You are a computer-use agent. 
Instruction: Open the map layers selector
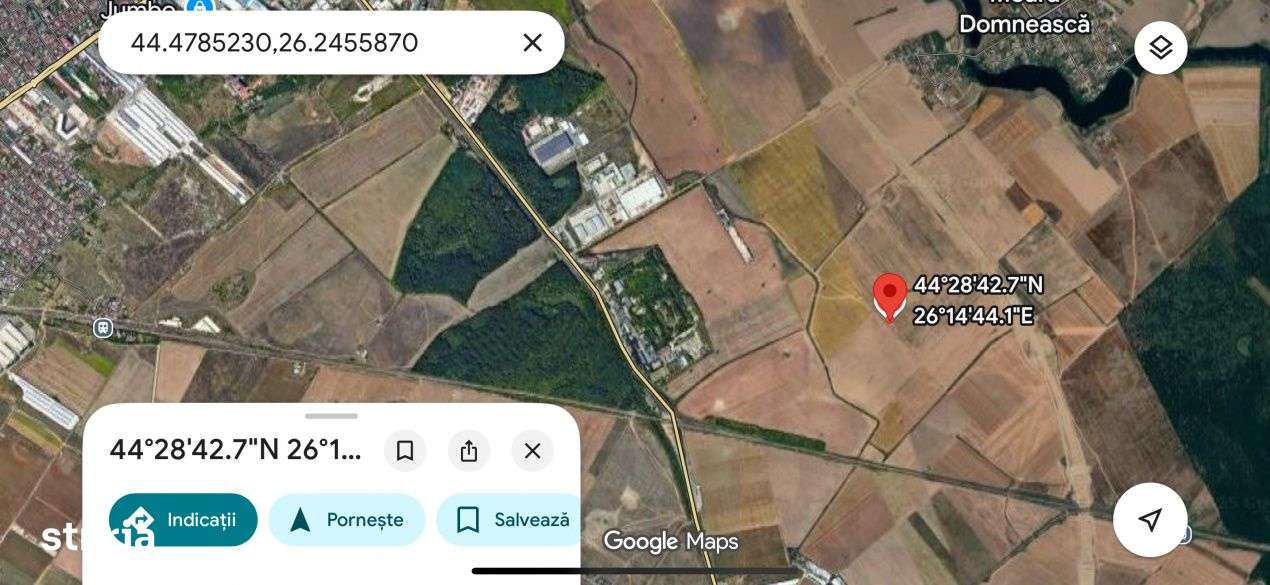(1161, 47)
